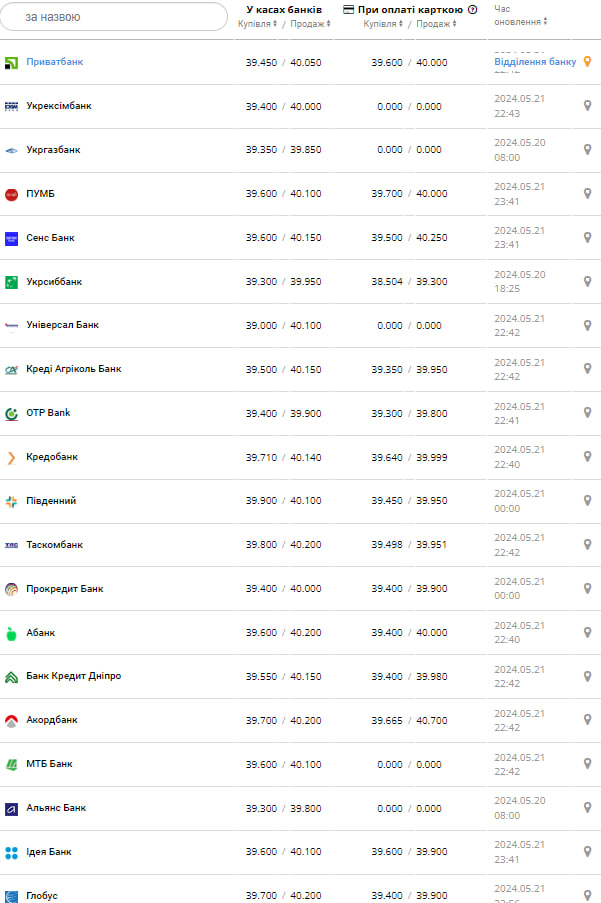Screen dimensions: 601x903
Task: Open location pin for Акордбанк
Action: pos(587,720)
